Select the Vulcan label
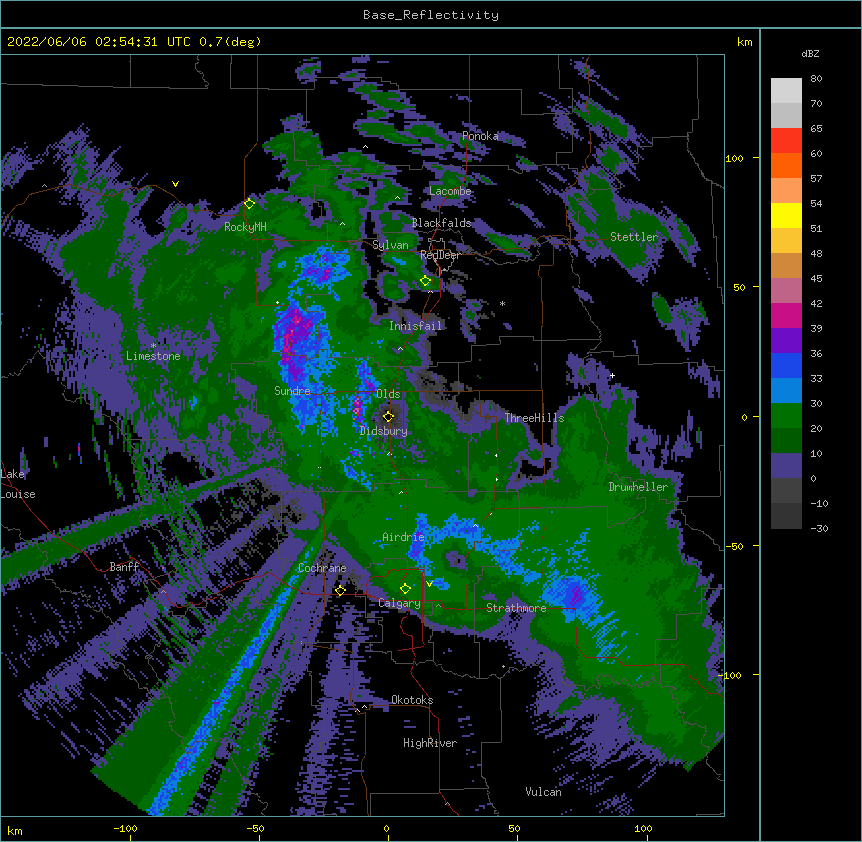The height and width of the screenshot is (842, 862). 543,792
